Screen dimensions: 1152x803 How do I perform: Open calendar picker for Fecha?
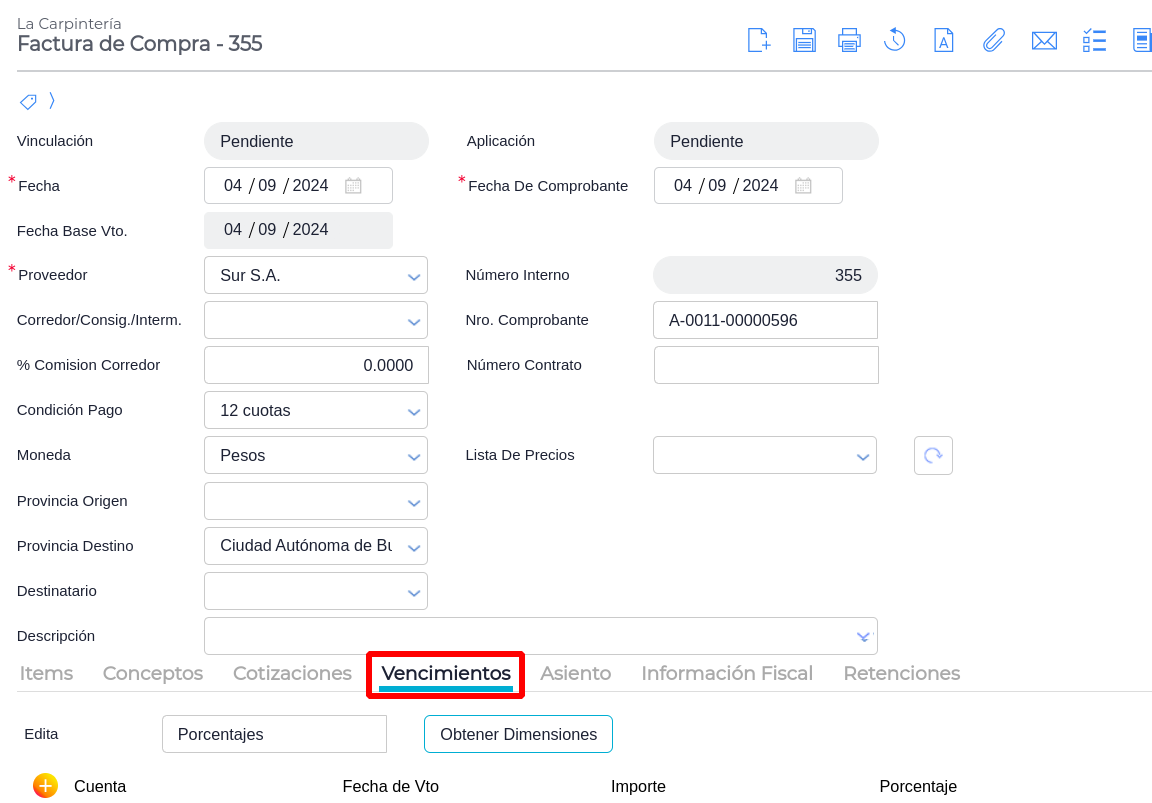[x=353, y=185]
